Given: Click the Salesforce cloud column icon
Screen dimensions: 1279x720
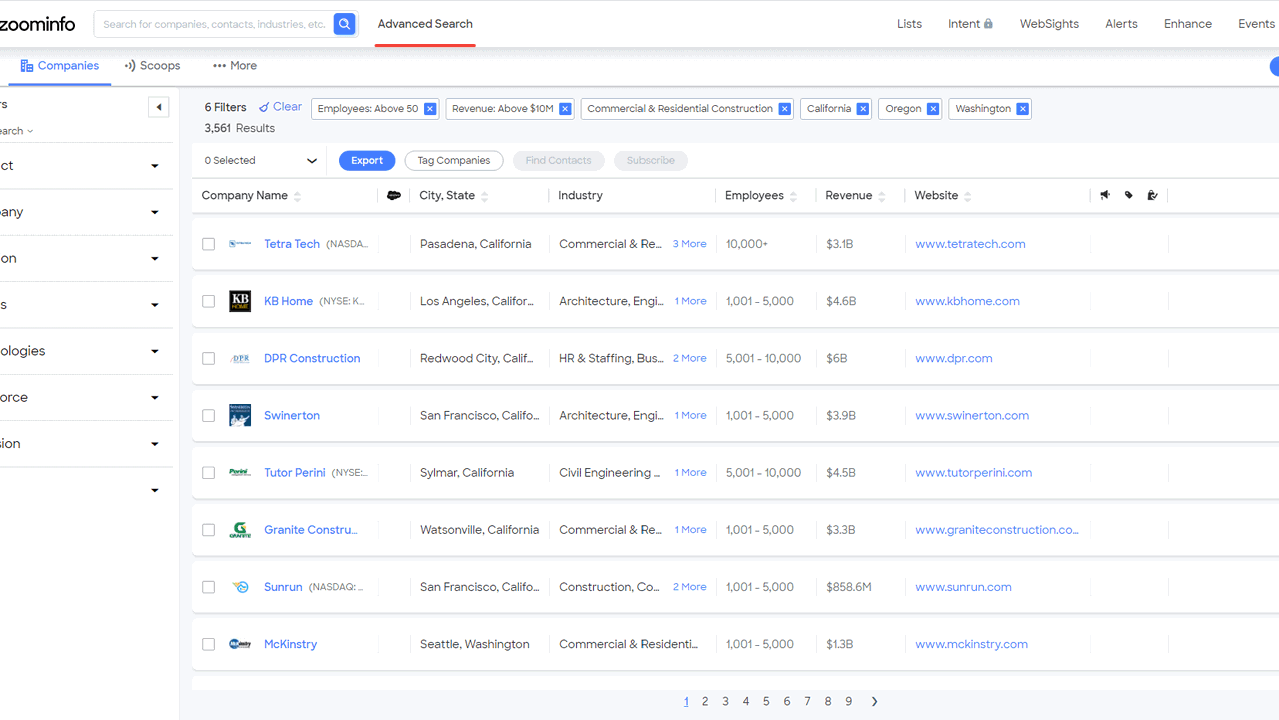Looking at the screenshot, I should coord(394,196).
